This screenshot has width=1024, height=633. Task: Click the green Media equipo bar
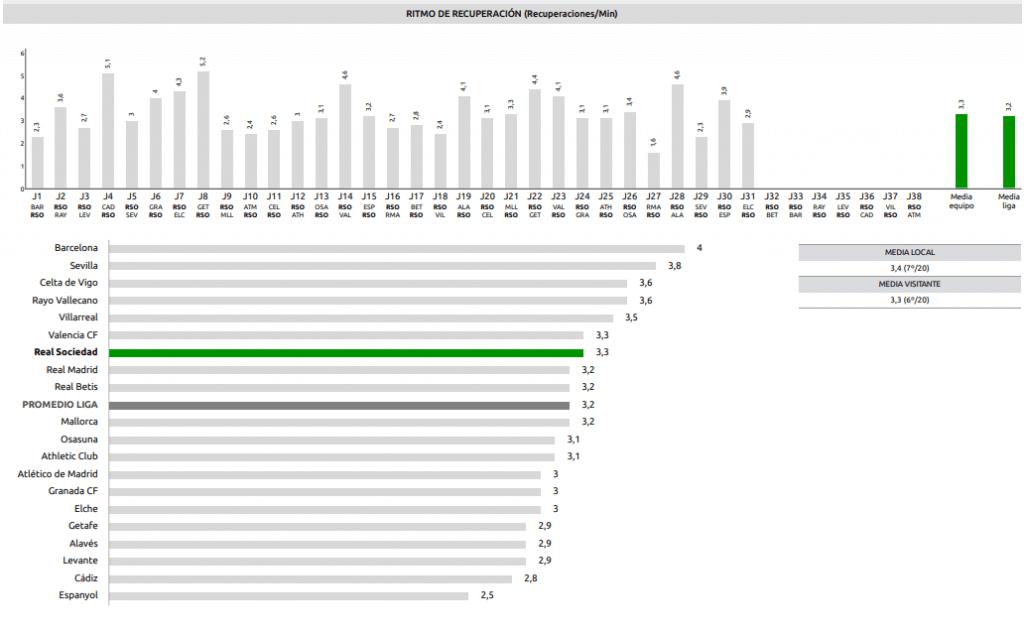pos(961,151)
